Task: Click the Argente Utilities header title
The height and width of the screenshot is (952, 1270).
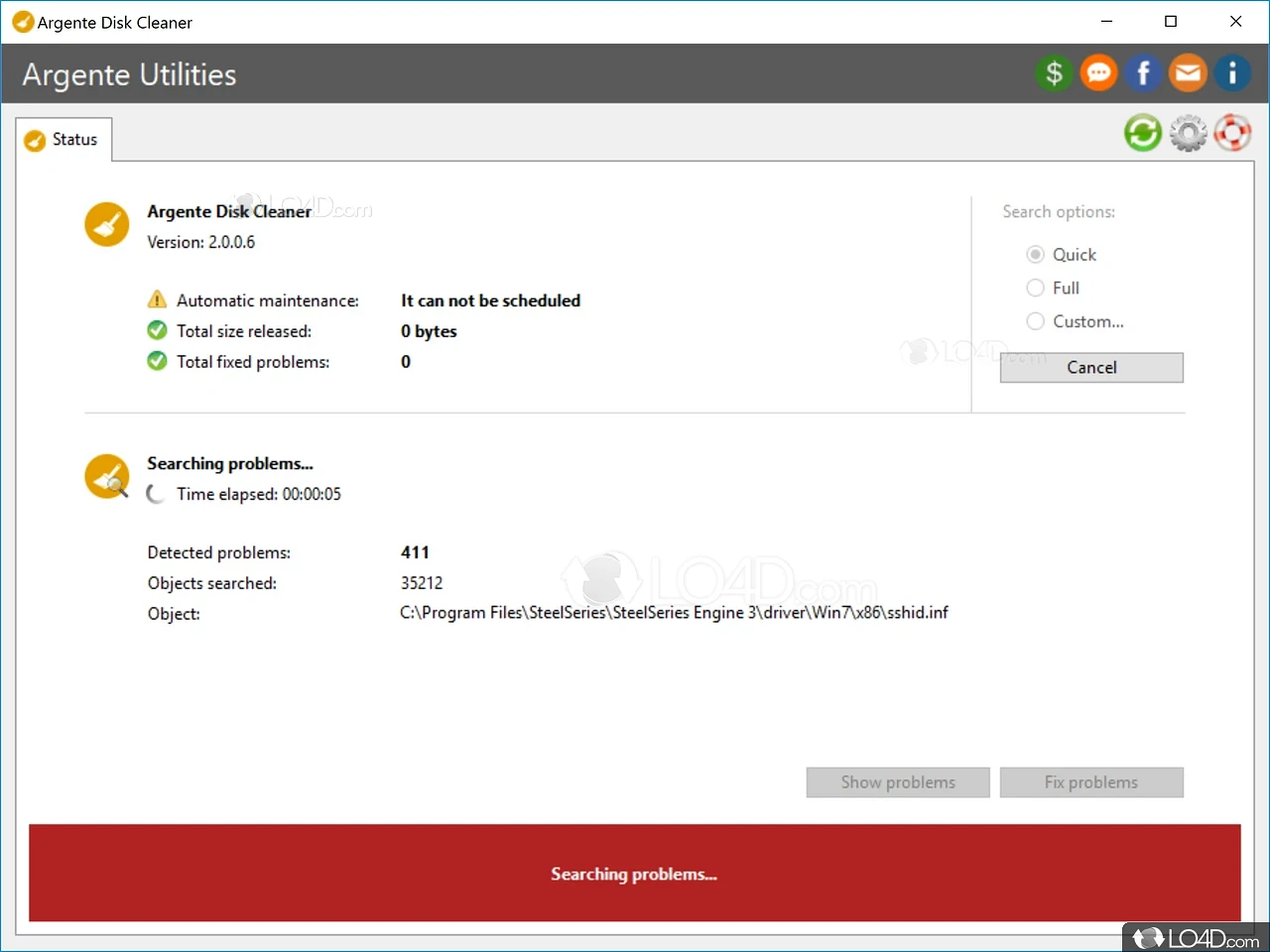Action: pyautogui.click(x=128, y=73)
